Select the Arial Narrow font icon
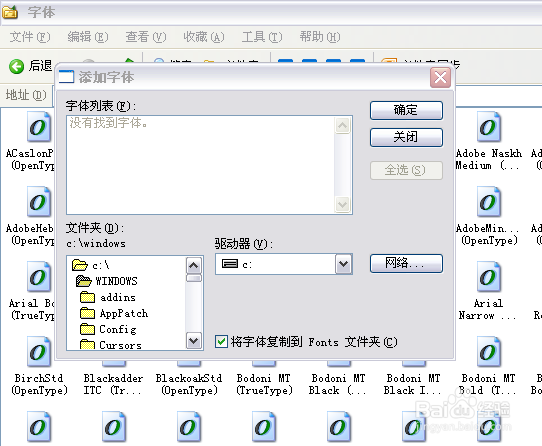 (489, 277)
